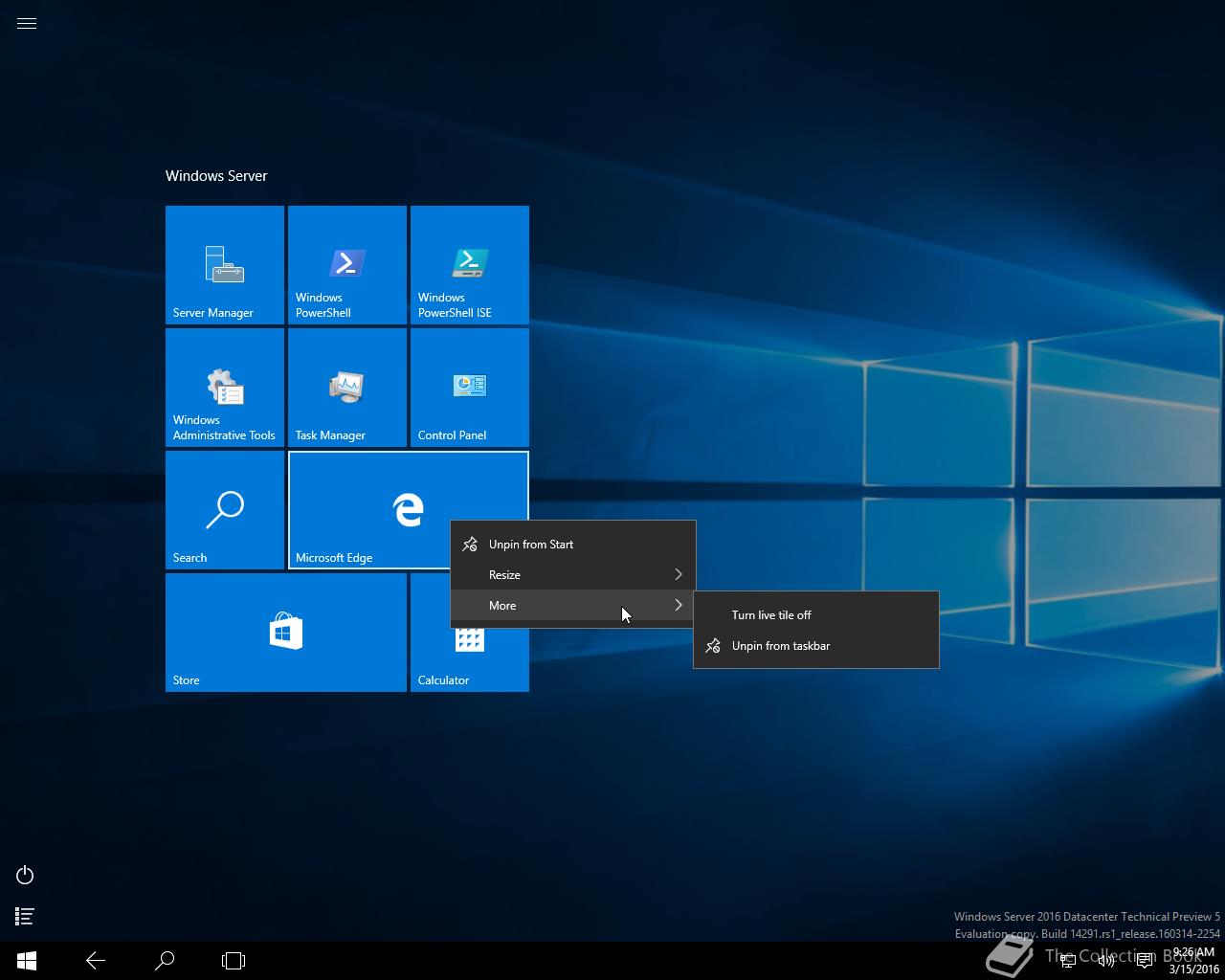The height and width of the screenshot is (980, 1225).
Task: Click the Power button icon
Action: [25, 876]
